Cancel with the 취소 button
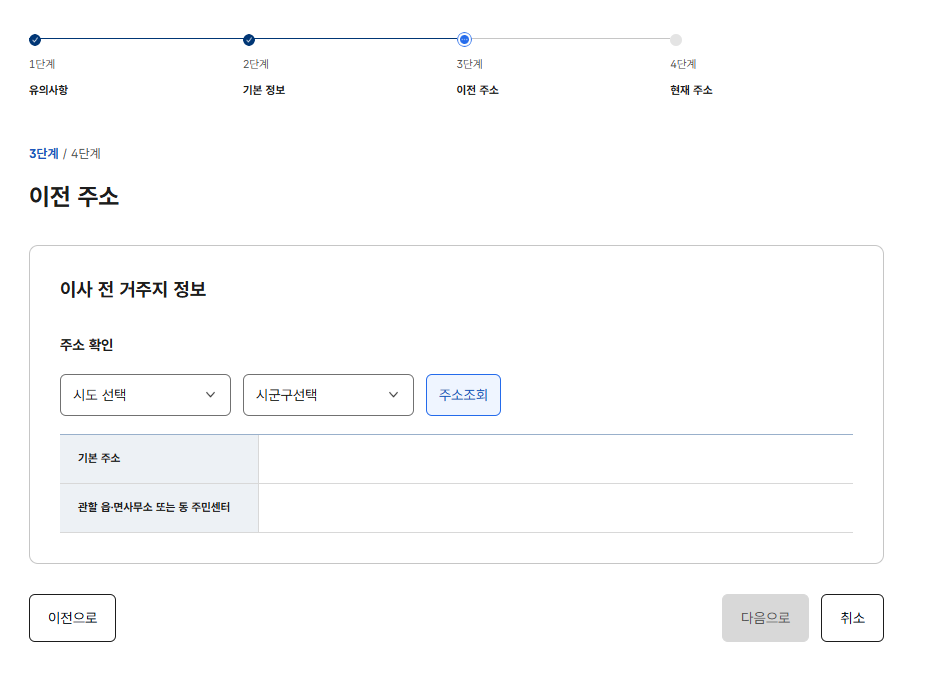Screen dimensions: 925x673 852,618
